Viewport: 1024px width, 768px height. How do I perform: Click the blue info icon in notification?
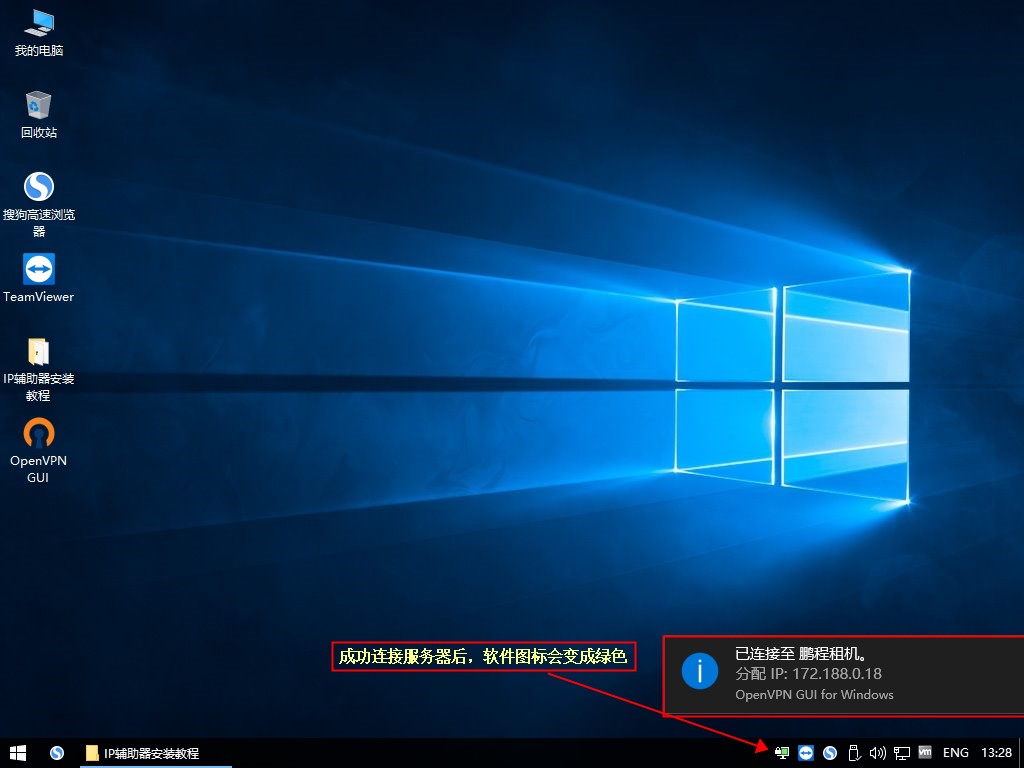point(699,671)
